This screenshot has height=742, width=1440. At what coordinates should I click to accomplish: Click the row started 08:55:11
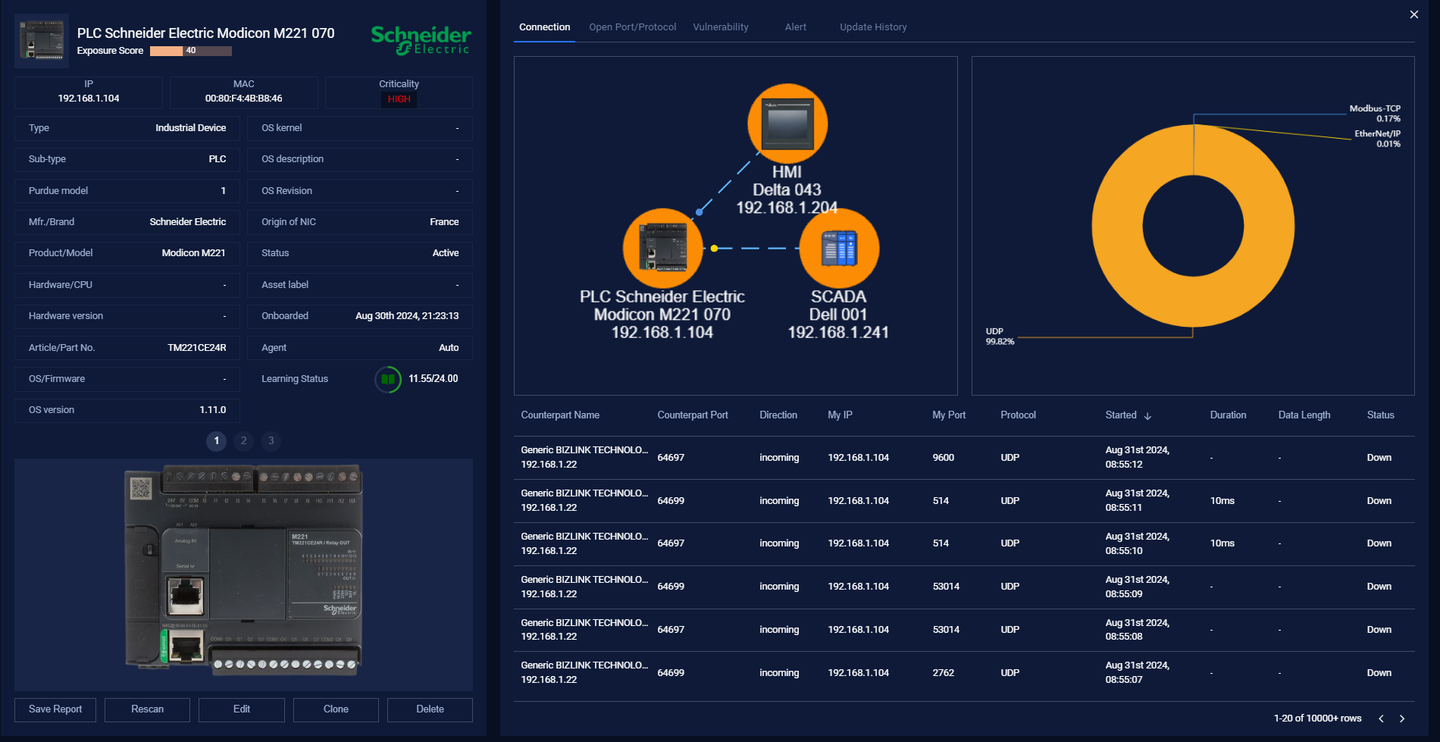click(x=964, y=501)
